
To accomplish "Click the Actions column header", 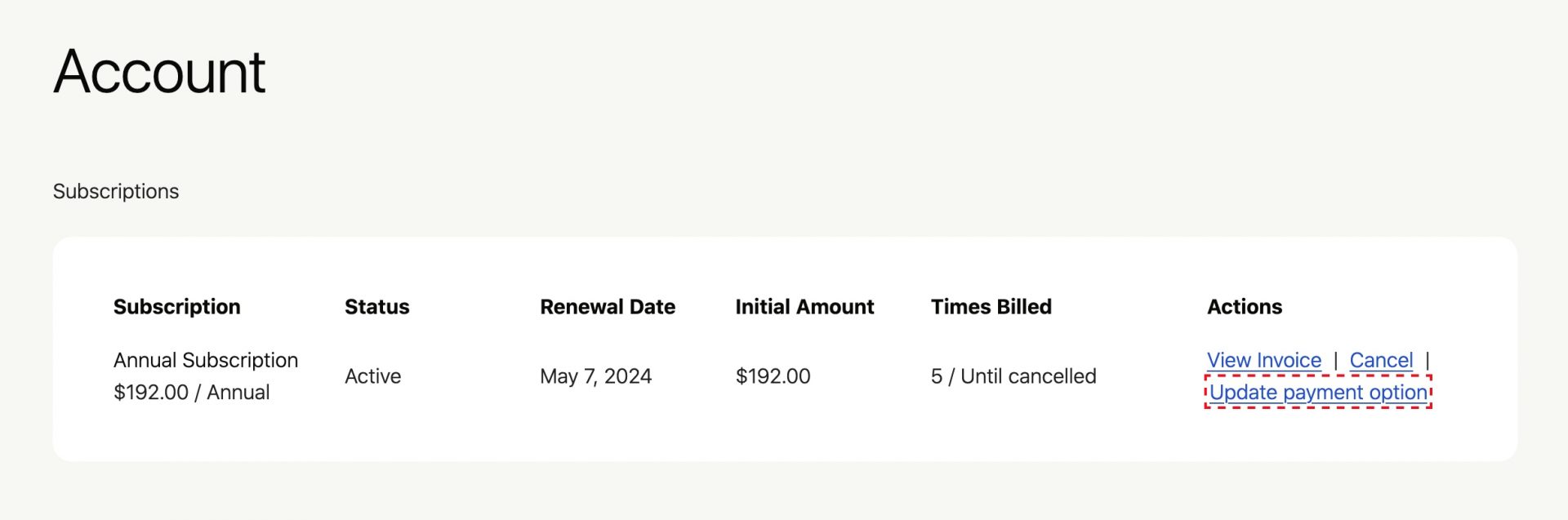I will [x=1245, y=306].
